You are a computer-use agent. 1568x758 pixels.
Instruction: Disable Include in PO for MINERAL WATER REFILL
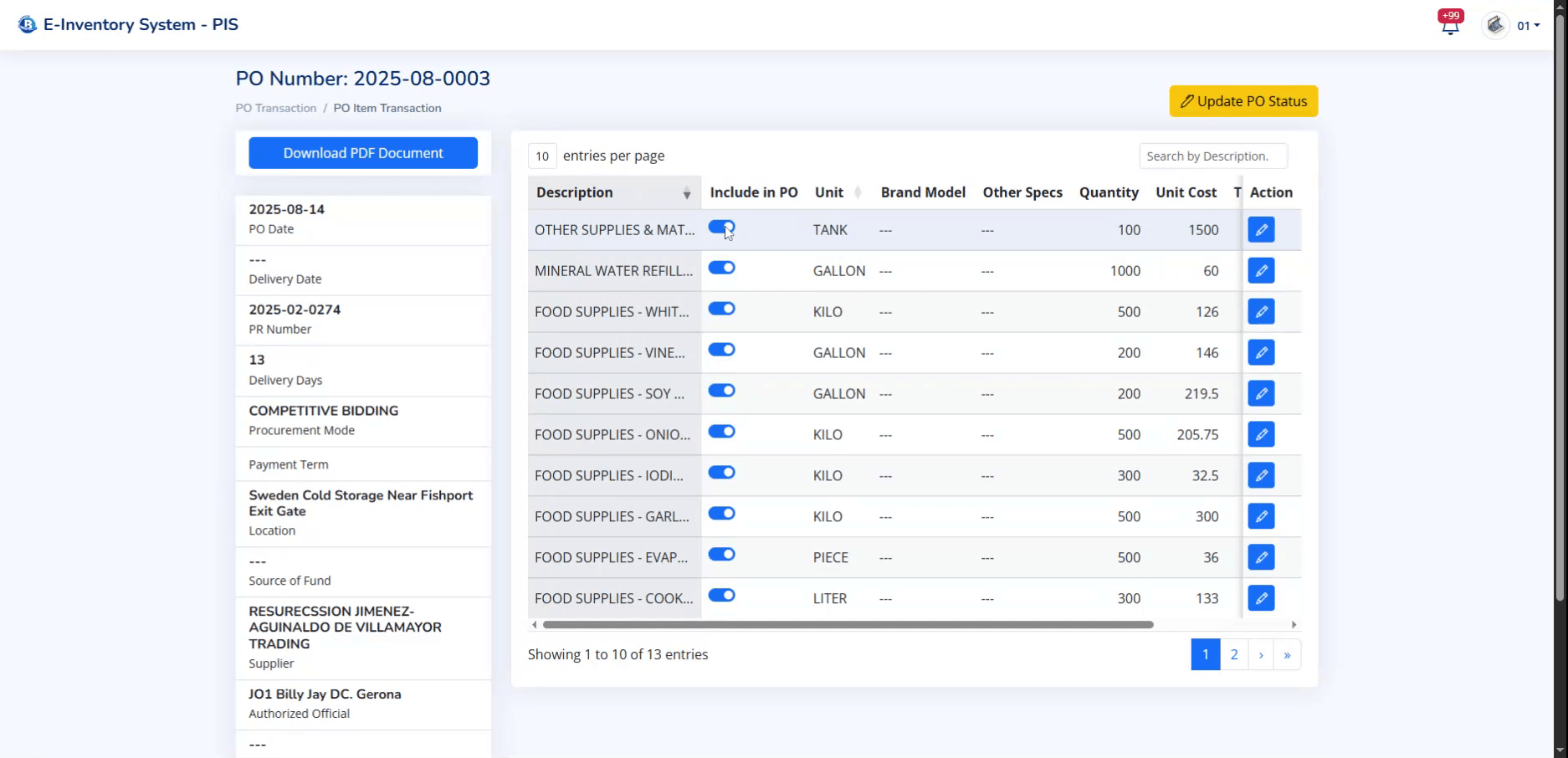tap(721, 268)
